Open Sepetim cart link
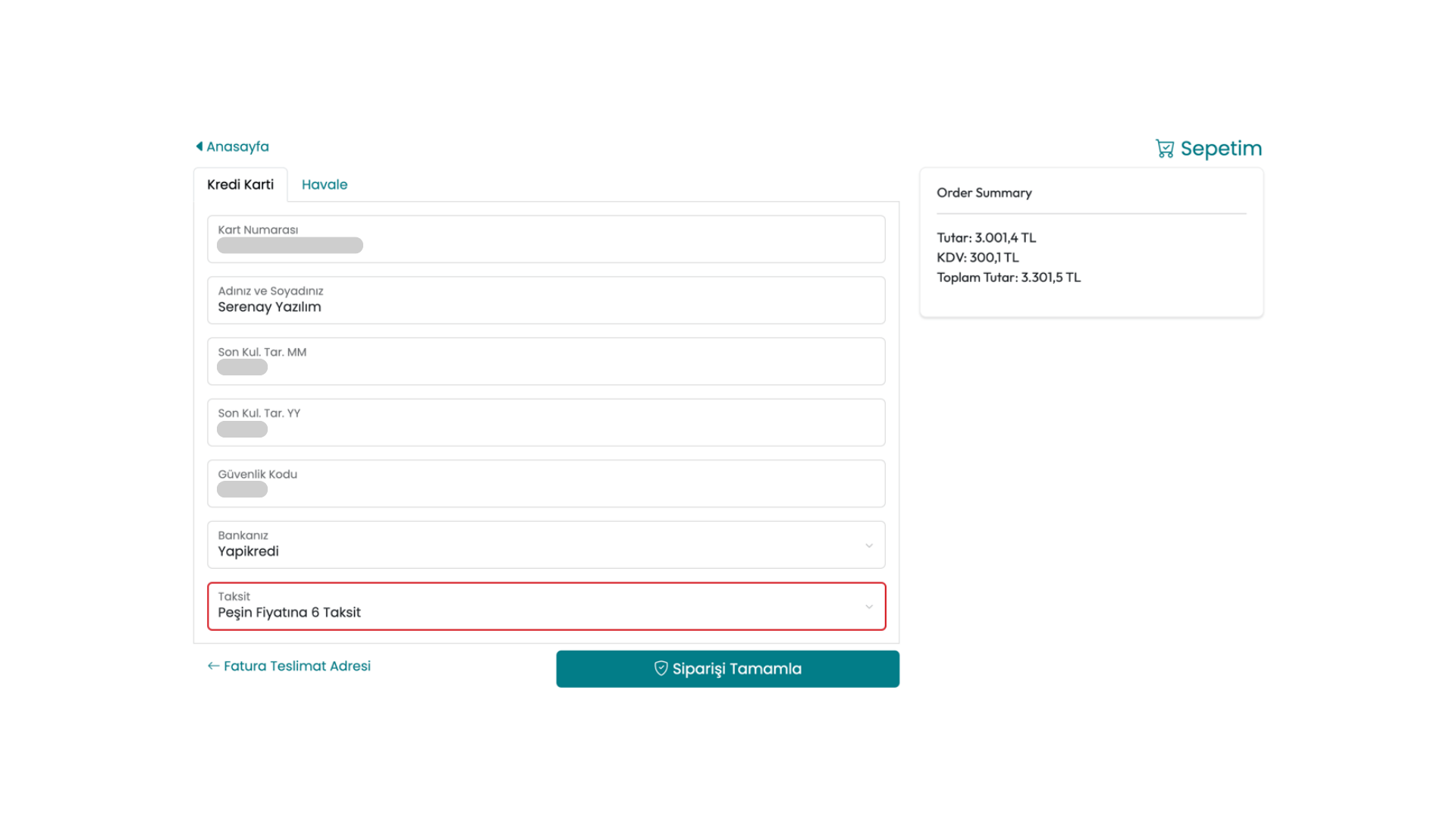Viewport: 1456px width, 819px height. [x=1220, y=149]
